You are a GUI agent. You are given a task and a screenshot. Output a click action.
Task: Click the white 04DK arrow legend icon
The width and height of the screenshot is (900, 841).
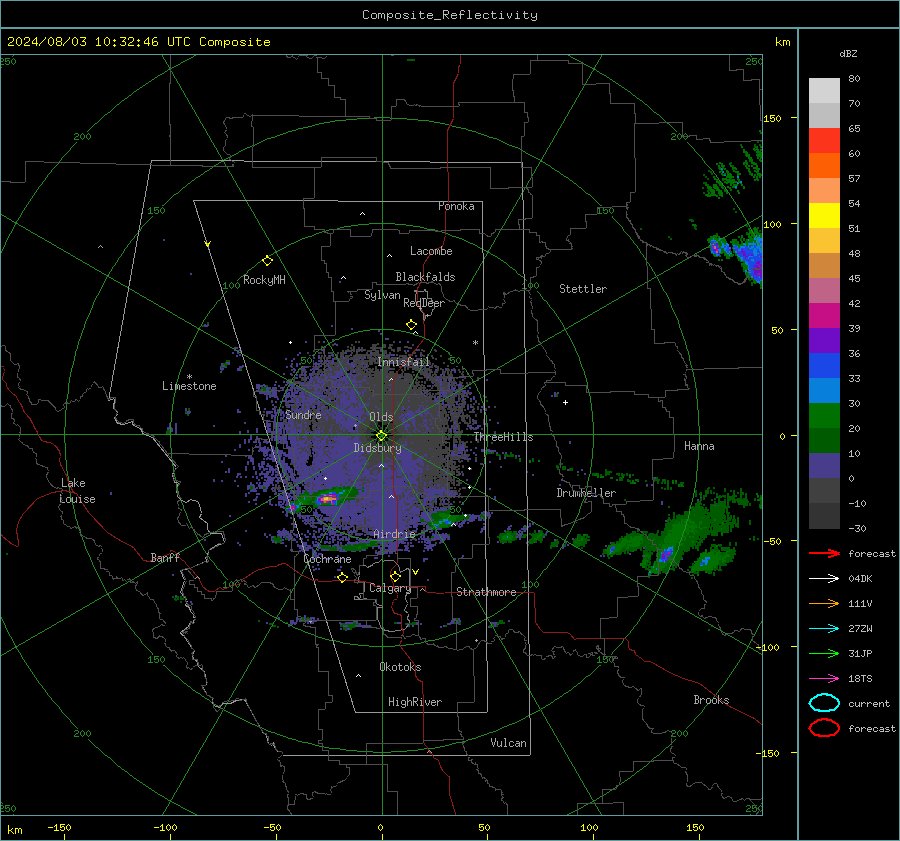point(824,579)
